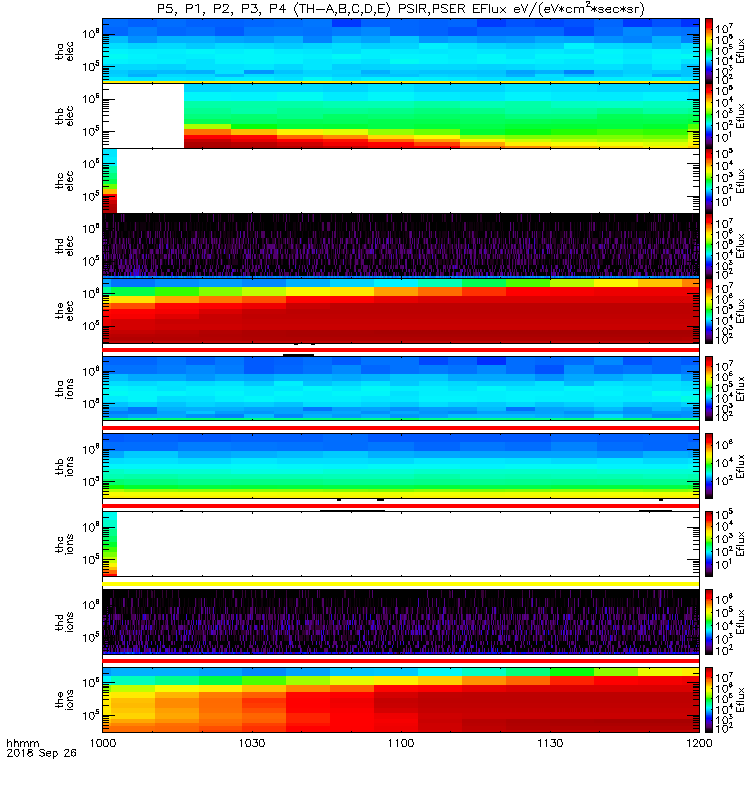Click the narrow thc ions data strip
This screenshot has width=750, height=800.
pos(110,544)
